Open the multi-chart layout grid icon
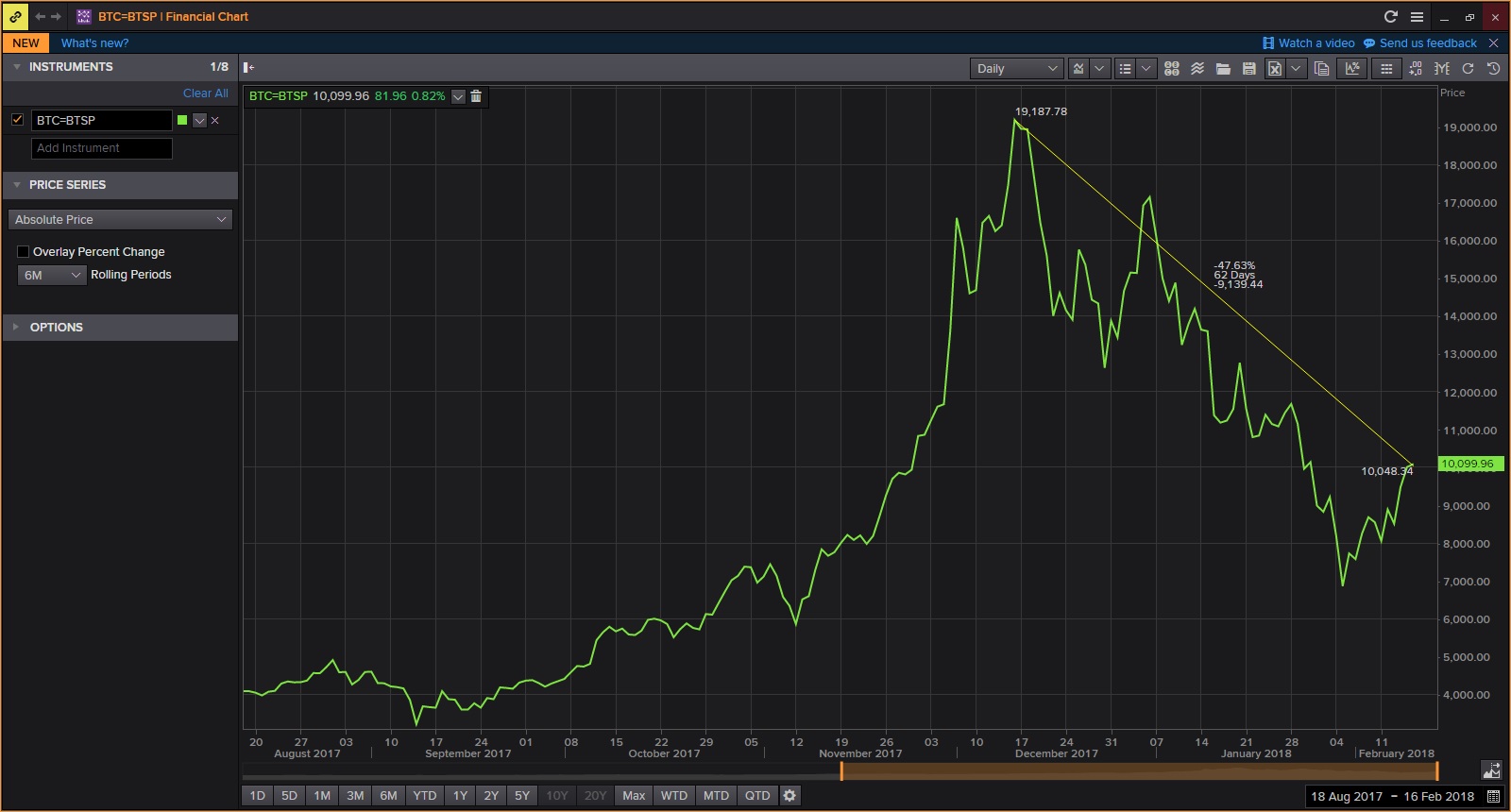The width and height of the screenshot is (1511, 812). 1172,68
